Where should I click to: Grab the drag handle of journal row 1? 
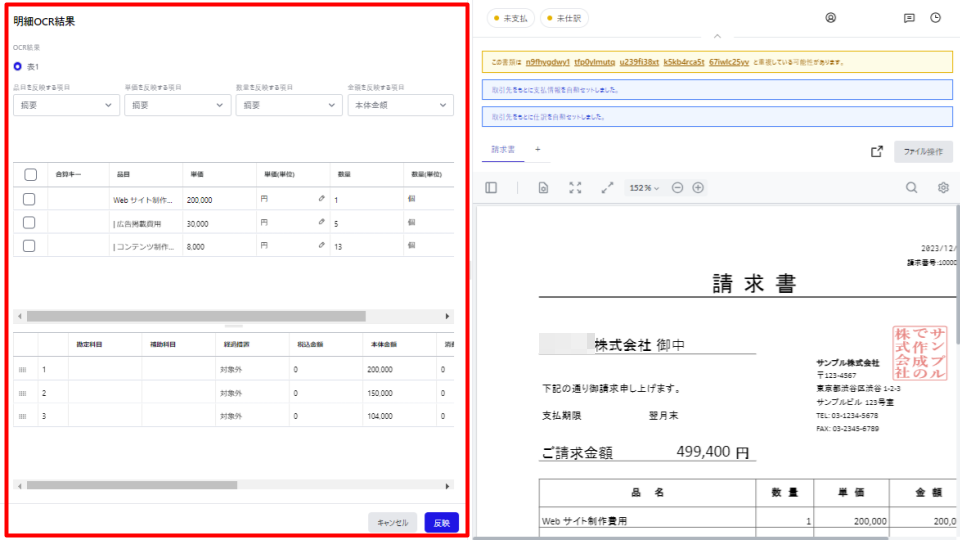tap(23, 370)
